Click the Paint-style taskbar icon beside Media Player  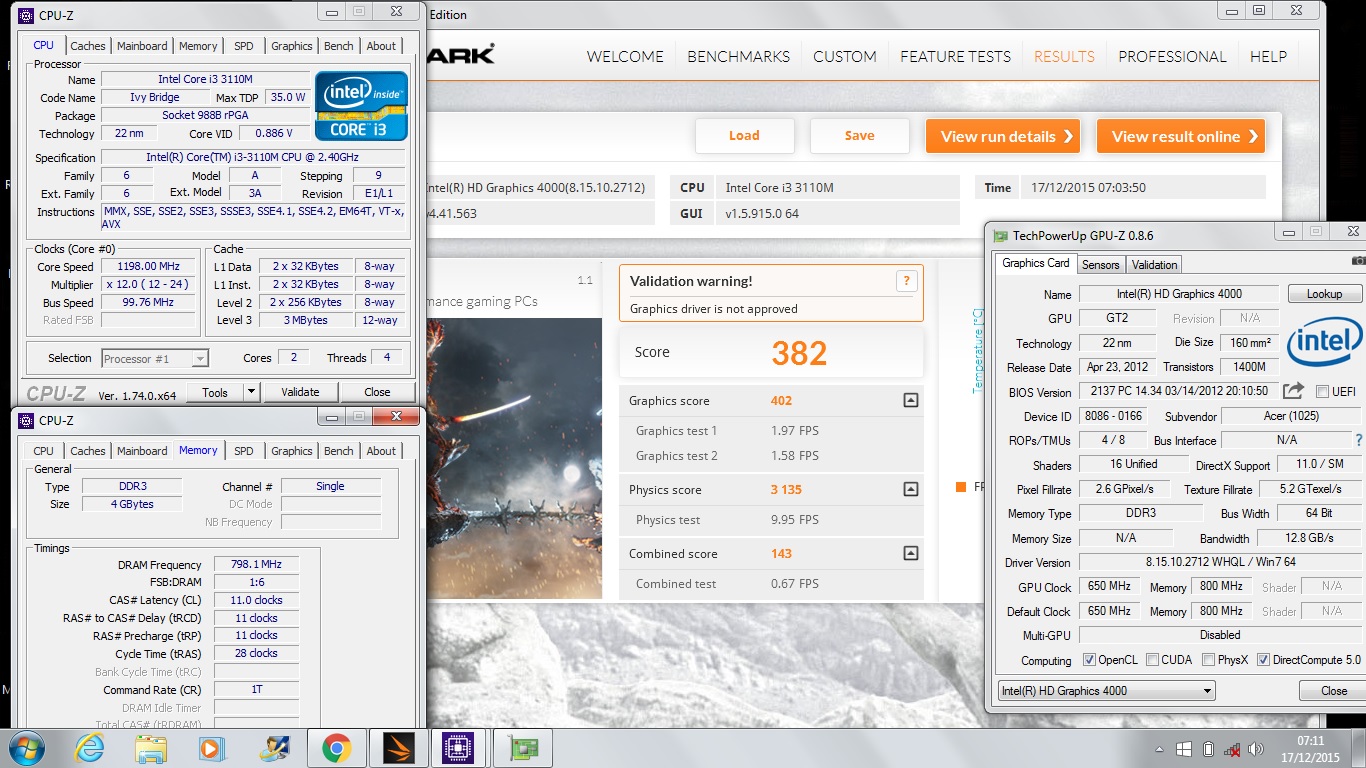273,748
